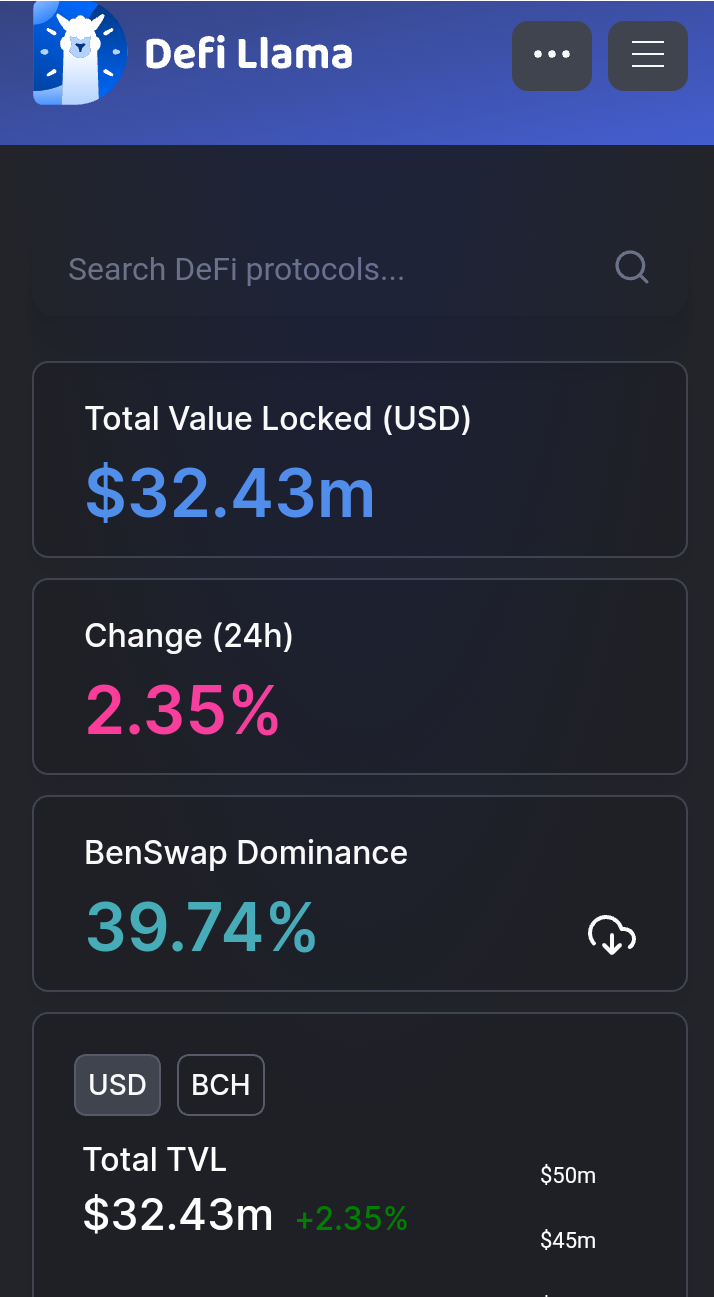Switch chart denomination to USD
This screenshot has width=714, height=1297.
pyautogui.click(x=118, y=1085)
